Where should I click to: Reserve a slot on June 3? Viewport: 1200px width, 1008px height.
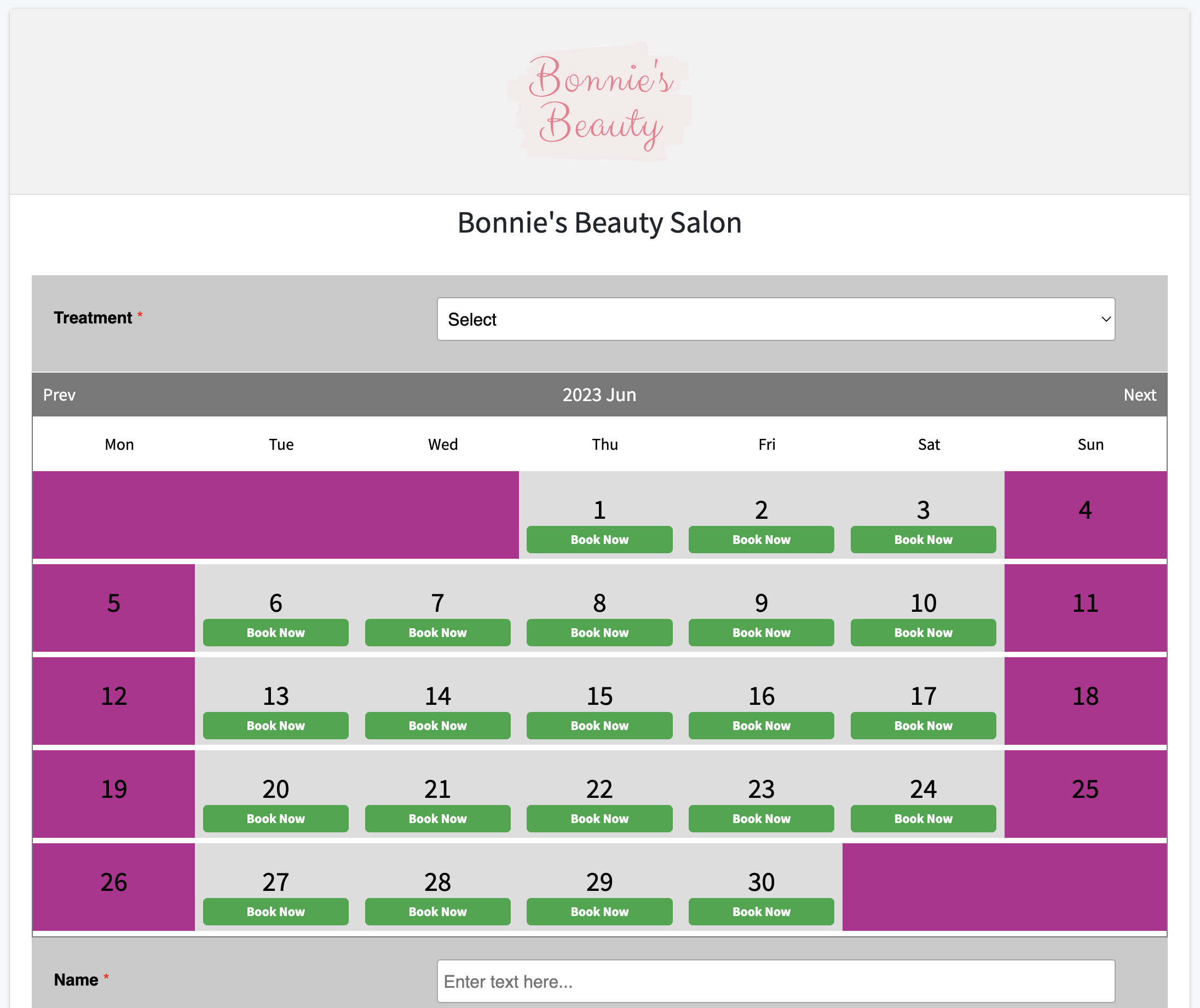[x=923, y=539]
